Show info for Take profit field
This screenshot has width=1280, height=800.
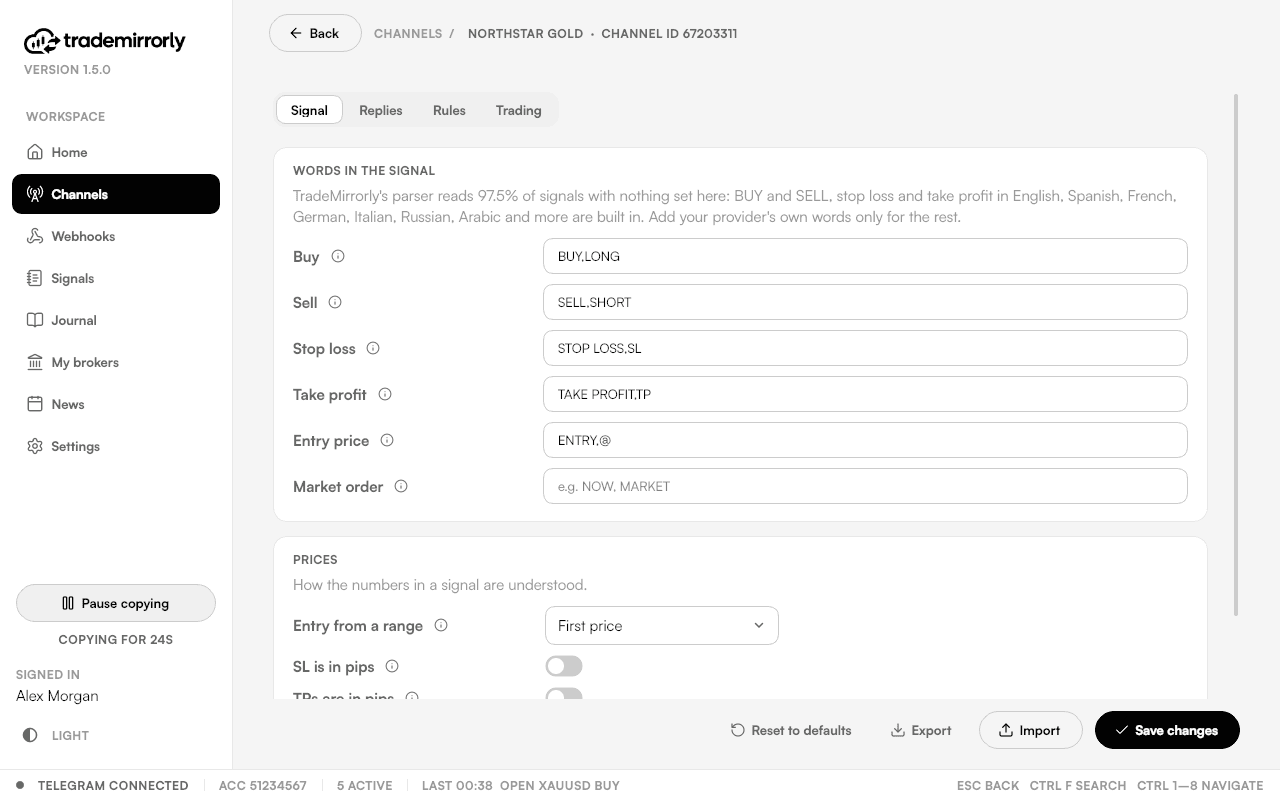point(385,394)
